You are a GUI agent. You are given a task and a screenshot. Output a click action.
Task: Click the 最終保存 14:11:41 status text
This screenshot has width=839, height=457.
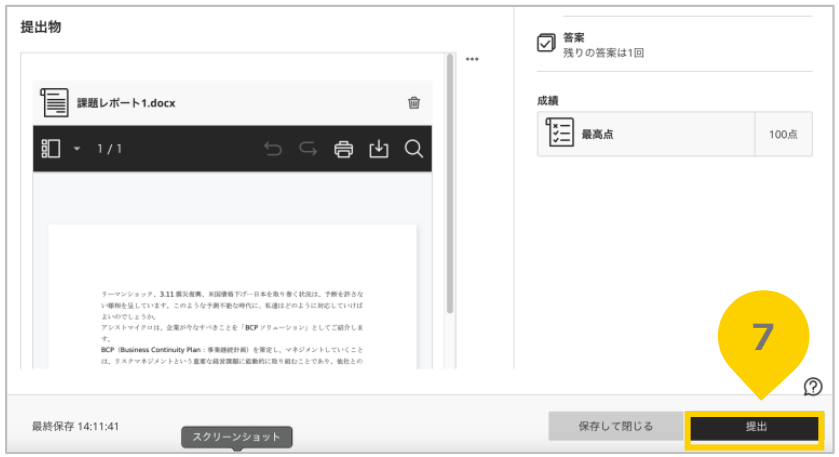[75, 426]
